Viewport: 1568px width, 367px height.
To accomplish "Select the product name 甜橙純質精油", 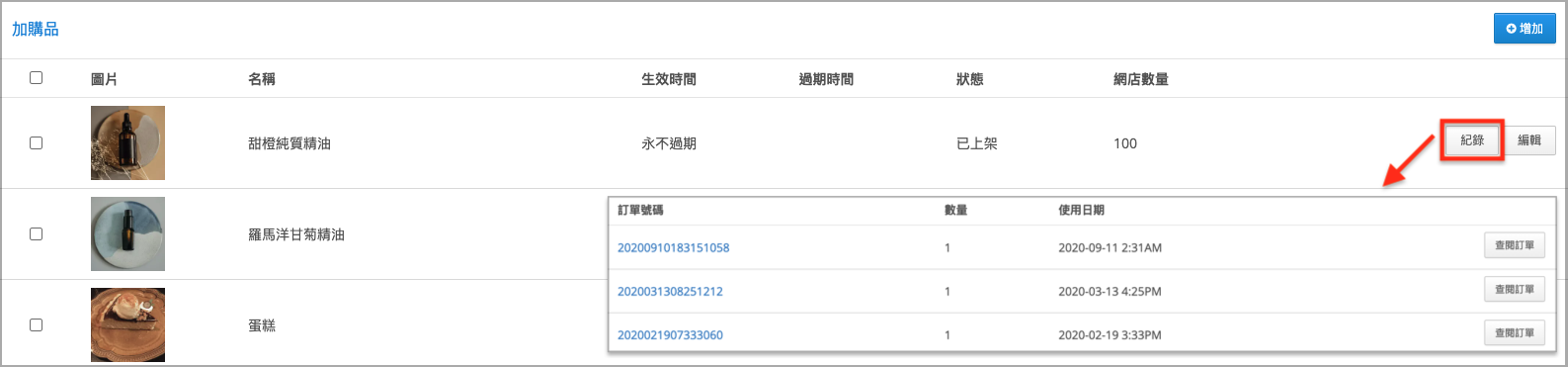I will pyautogui.click(x=289, y=143).
